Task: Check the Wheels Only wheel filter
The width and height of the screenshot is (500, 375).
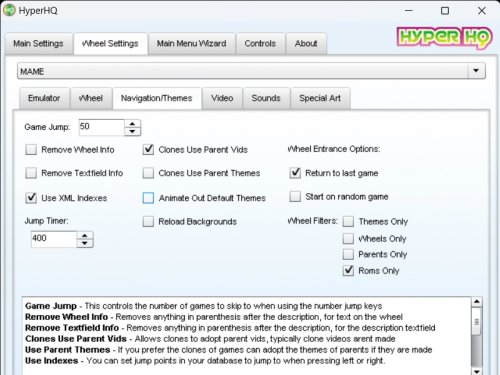Action: (x=348, y=239)
